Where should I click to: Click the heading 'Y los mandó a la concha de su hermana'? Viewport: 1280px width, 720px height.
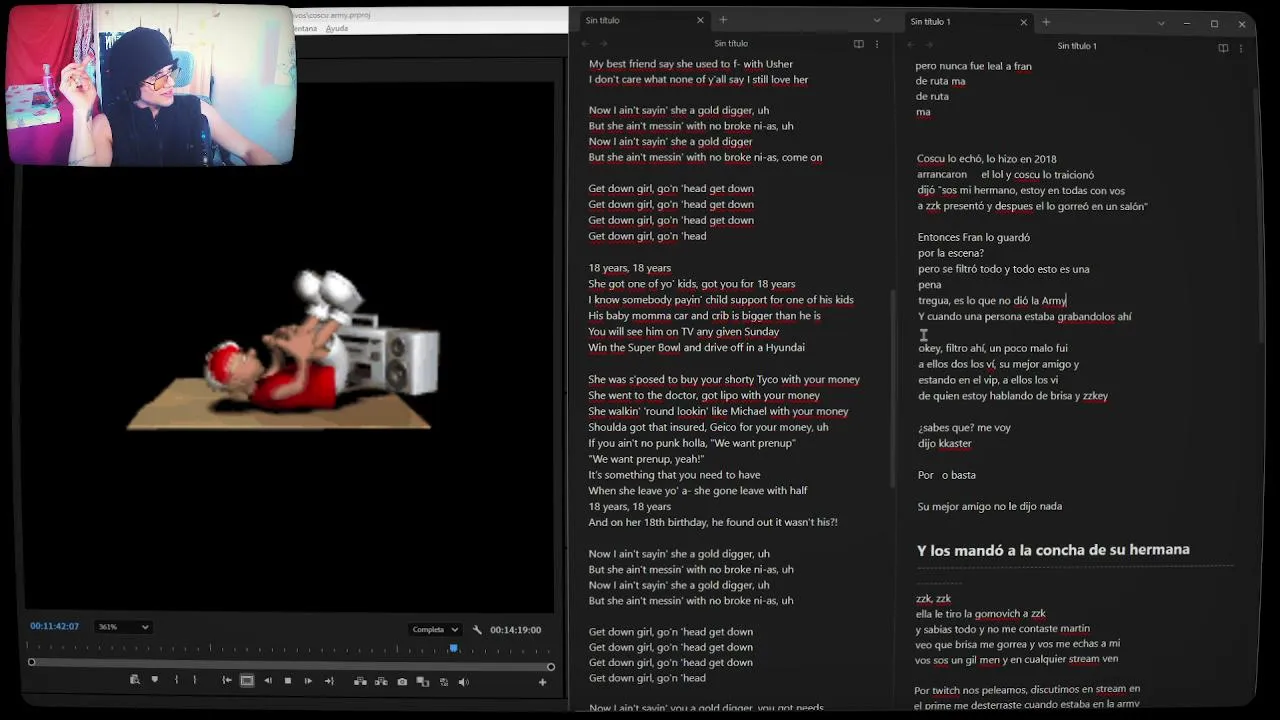click(x=1053, y=550)
